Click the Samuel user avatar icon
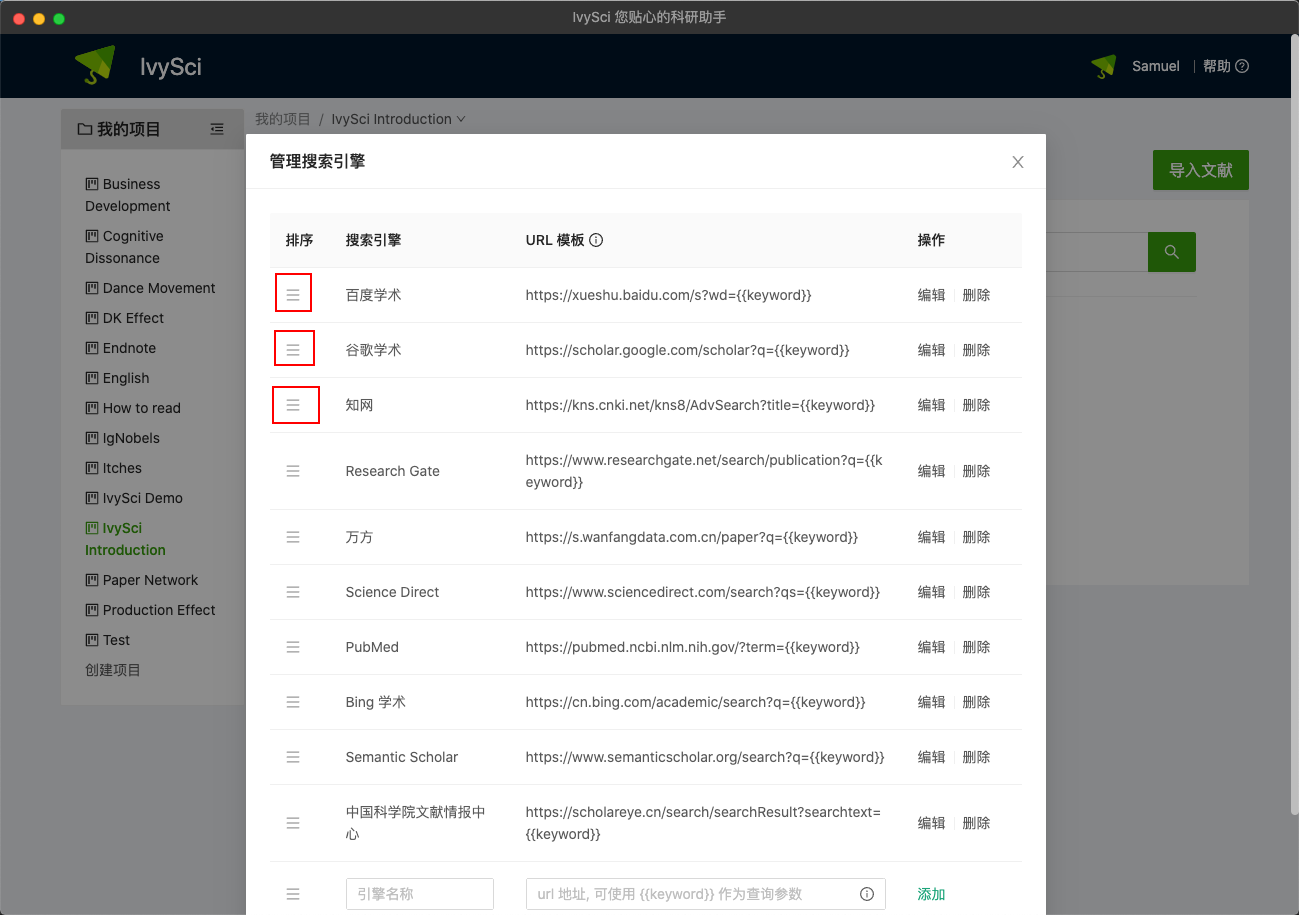 1104,66
